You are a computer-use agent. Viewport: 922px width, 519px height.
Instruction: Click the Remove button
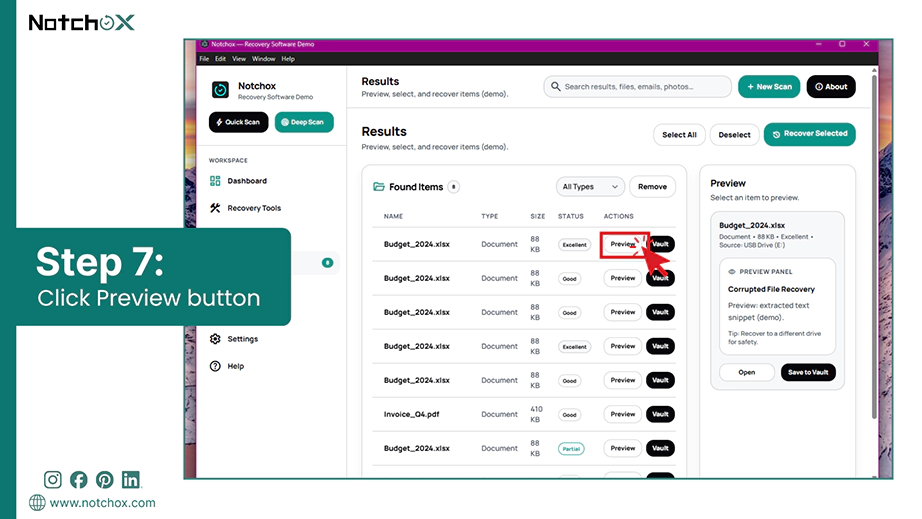coord(652,186)
